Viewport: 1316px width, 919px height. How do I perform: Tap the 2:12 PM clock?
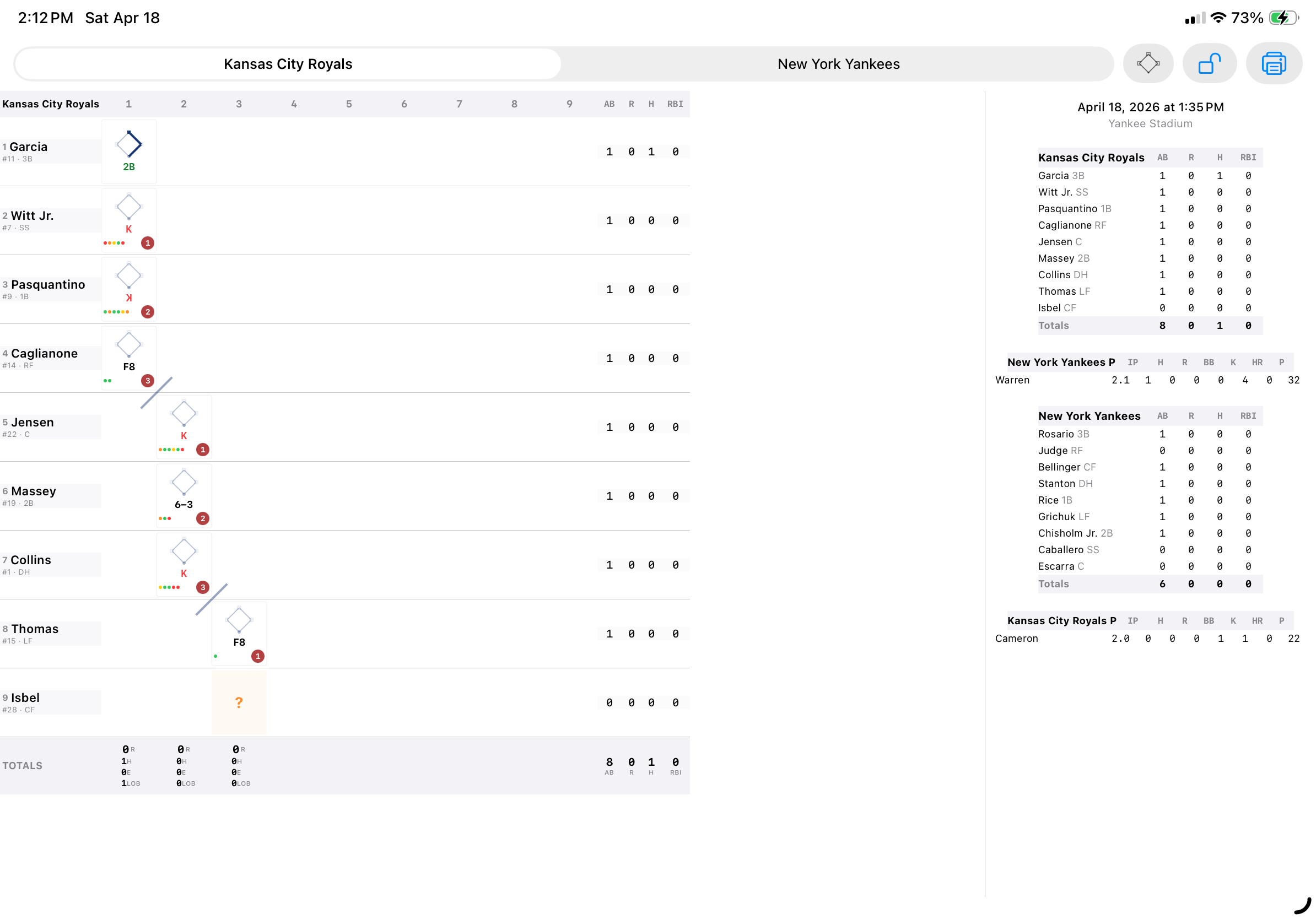pos(46,18)
